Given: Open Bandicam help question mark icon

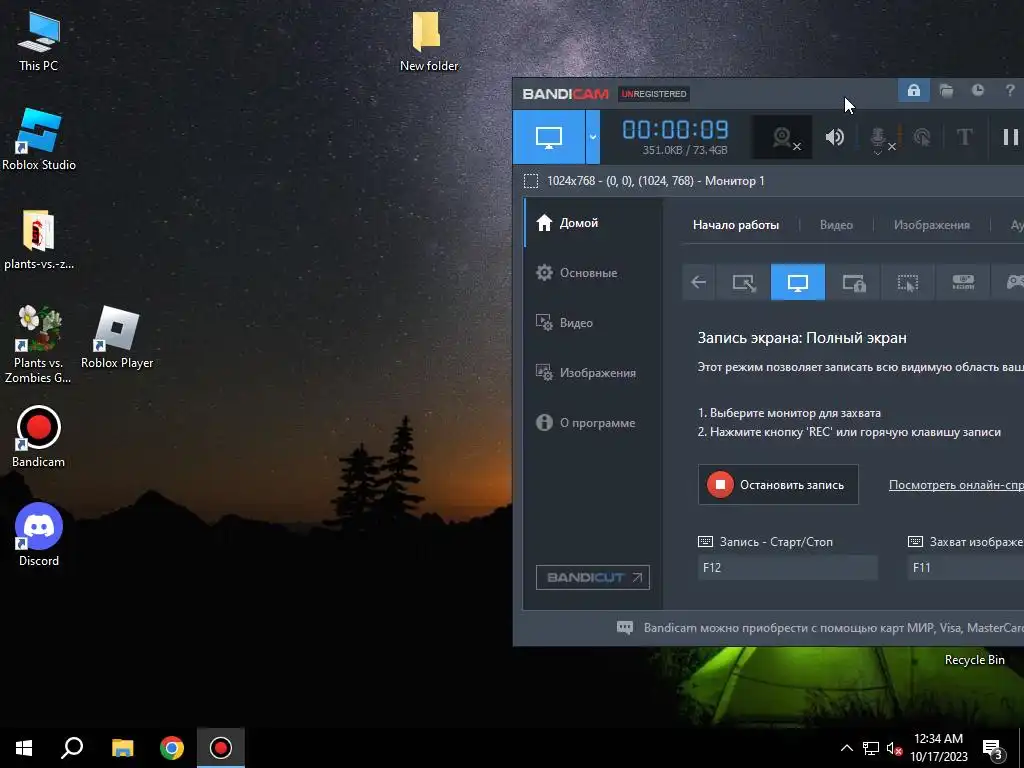Looking at the screenshot, I should 1010,90.
